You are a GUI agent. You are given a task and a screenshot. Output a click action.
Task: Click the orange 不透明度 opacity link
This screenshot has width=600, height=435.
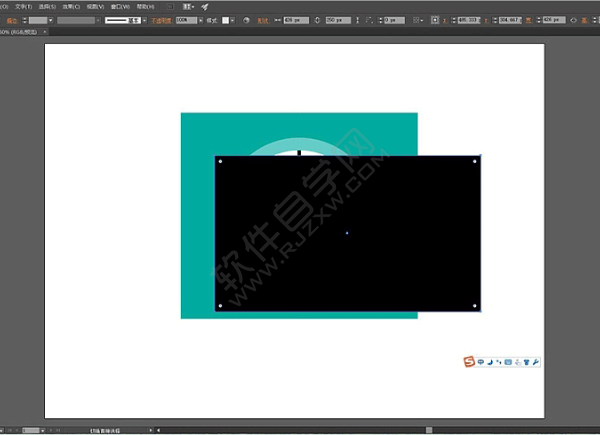coord(161,21)
